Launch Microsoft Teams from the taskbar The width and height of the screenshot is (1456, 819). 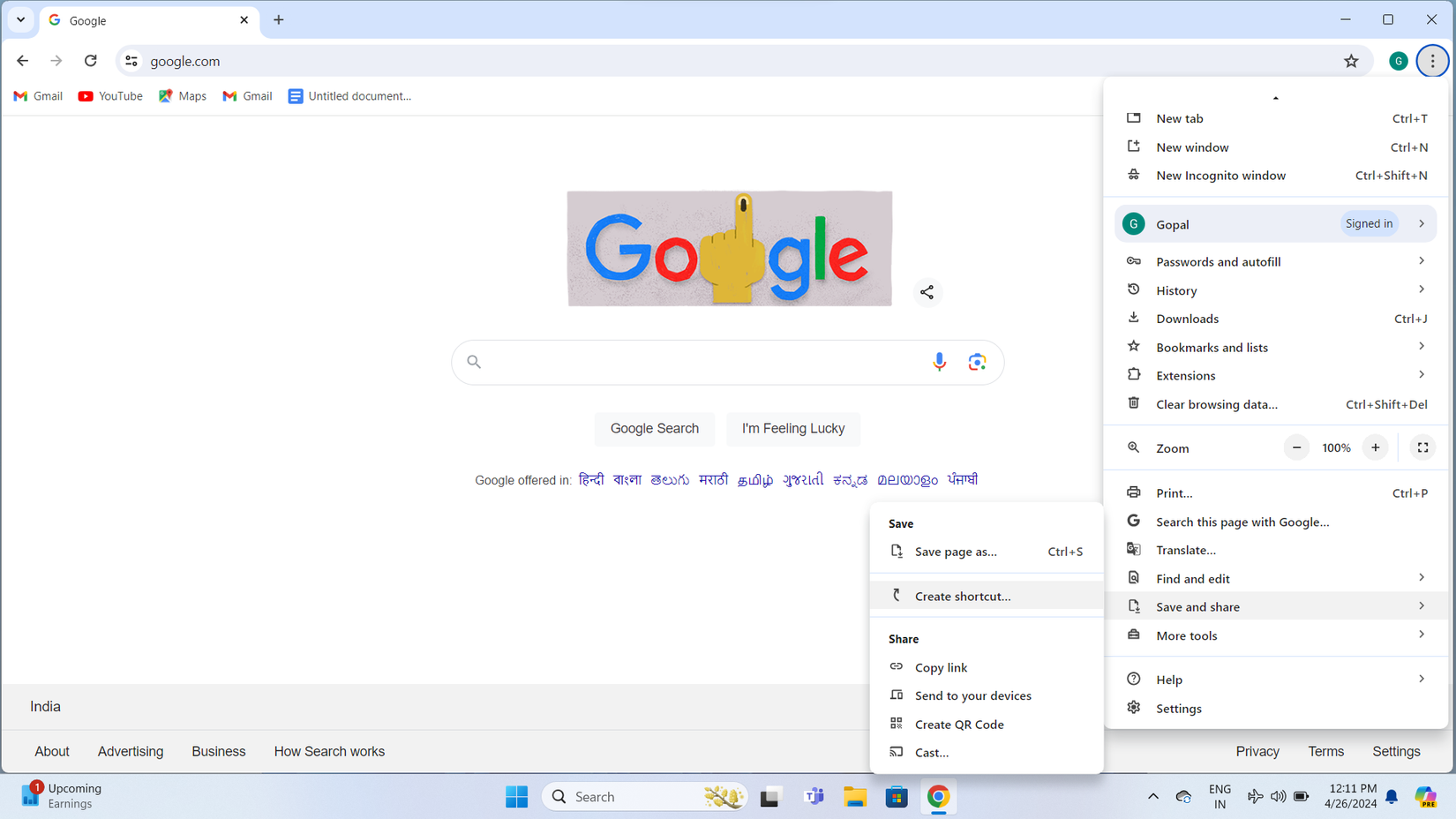click(x=814, y=796)
